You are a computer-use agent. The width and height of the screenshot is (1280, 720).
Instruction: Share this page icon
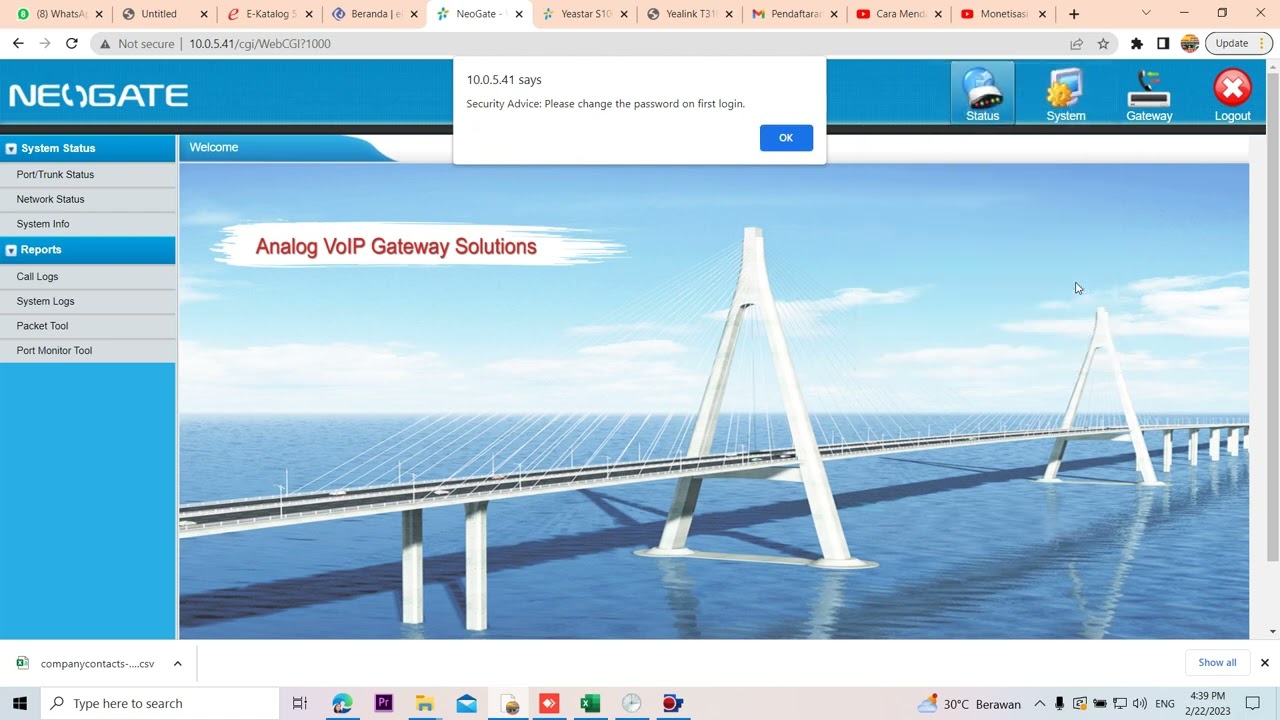tap(1076, 44)
